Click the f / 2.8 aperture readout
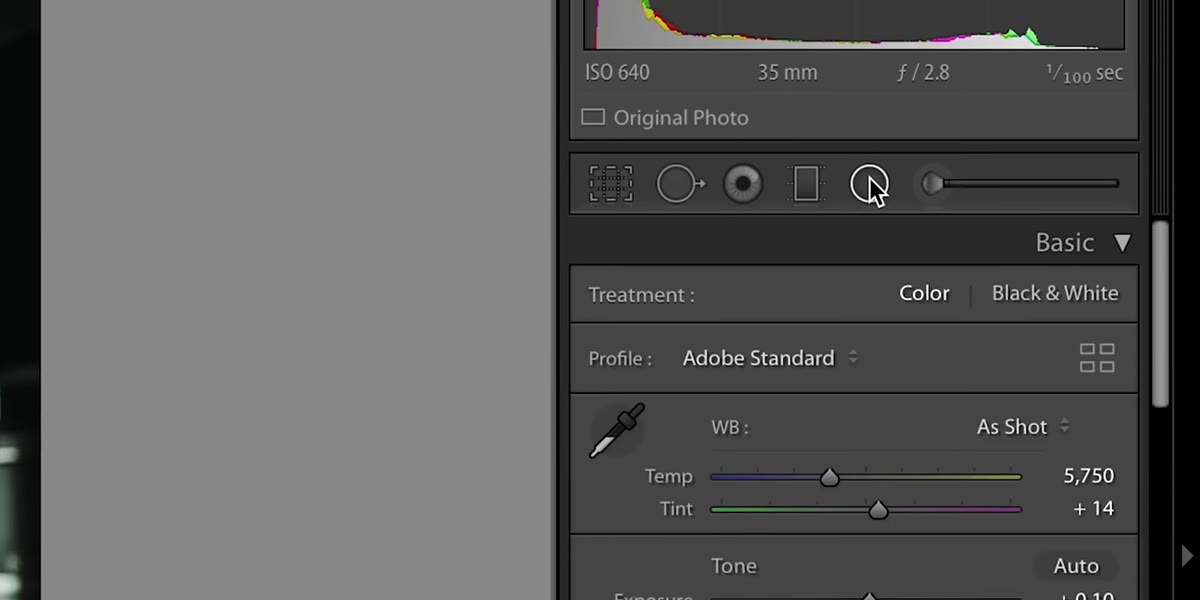This screenshot has height=600, width=1200. tap(923, 73)
